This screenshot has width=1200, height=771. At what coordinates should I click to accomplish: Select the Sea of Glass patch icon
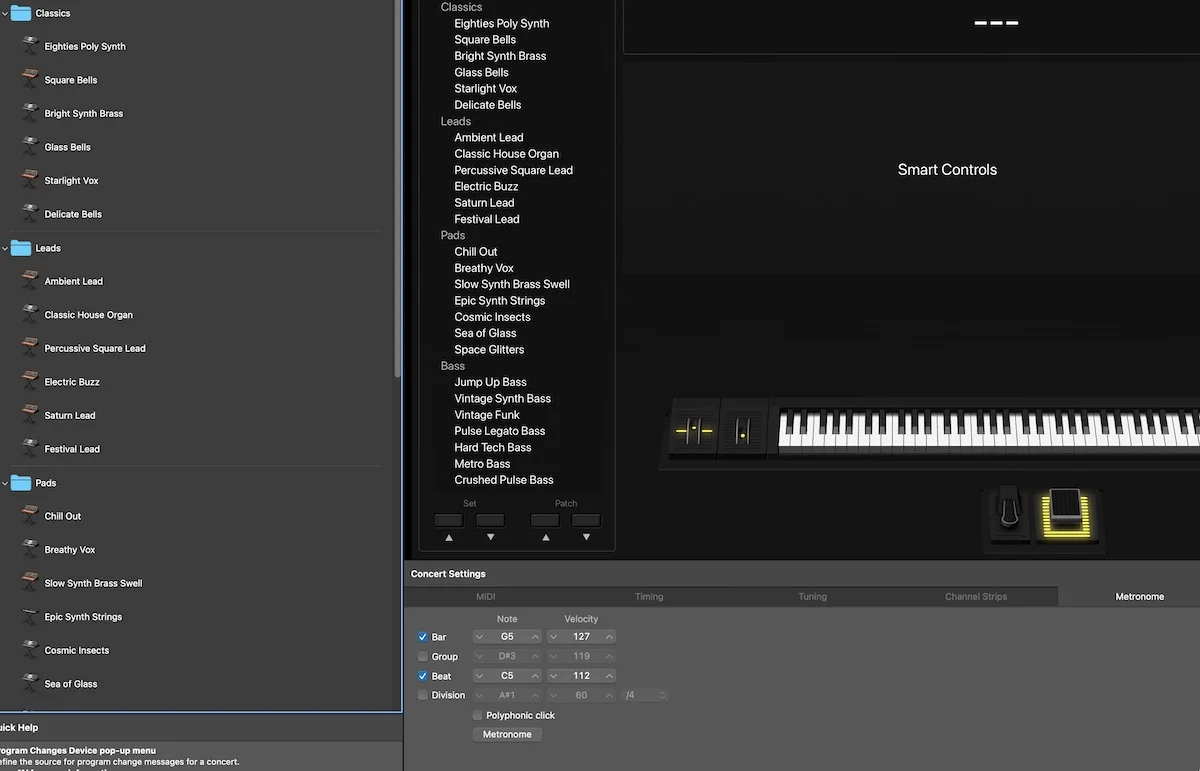pyautogui.click(x=30, y=684)
